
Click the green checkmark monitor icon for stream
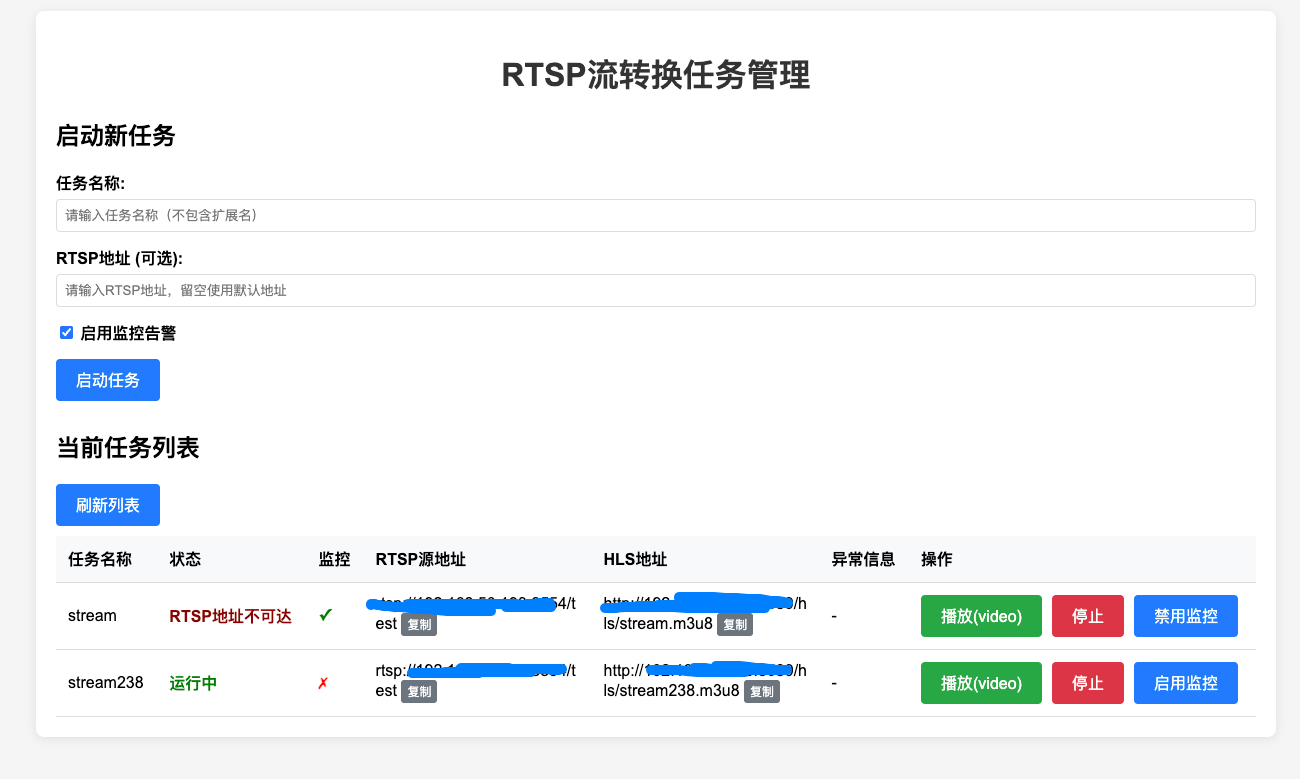point(326,616)
